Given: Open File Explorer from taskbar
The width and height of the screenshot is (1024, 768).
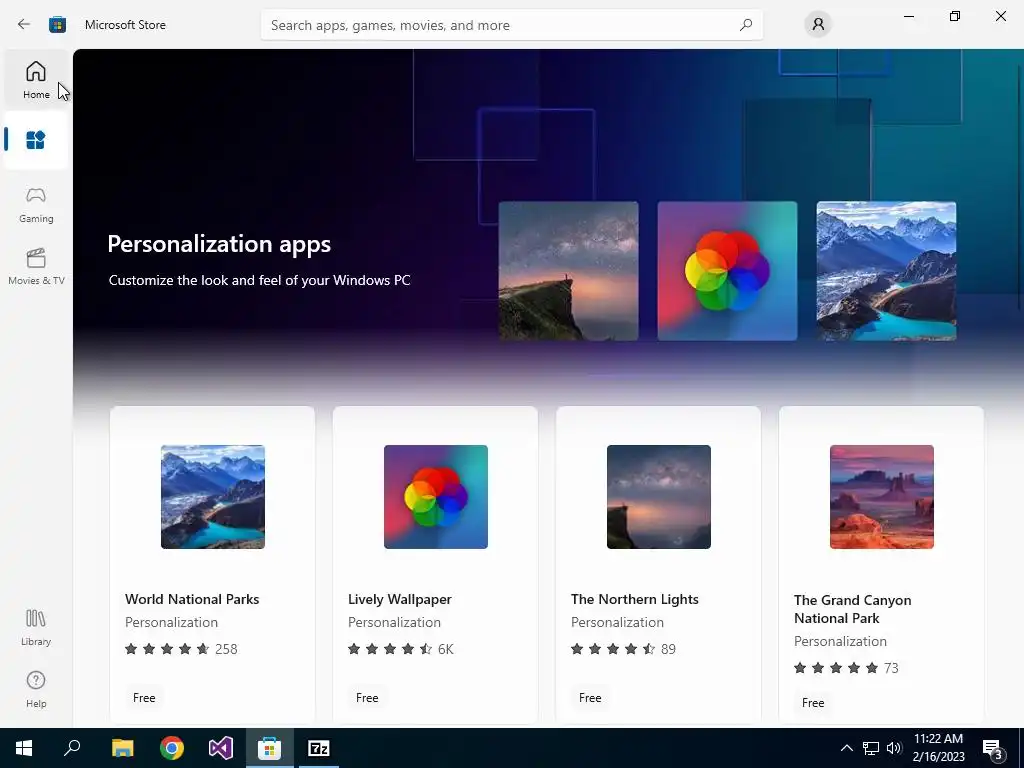Looking at the screenshot, I should point(122,748).
